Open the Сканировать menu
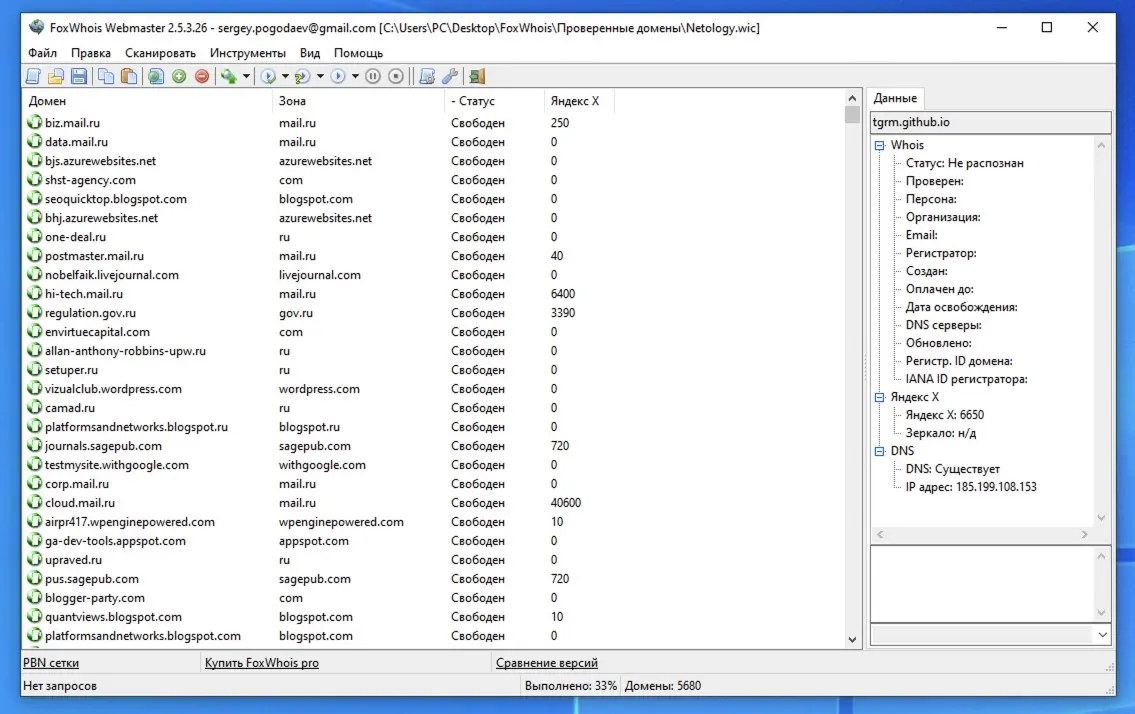The width and height of the screenshot is (1135, 714). click(160, 53)
